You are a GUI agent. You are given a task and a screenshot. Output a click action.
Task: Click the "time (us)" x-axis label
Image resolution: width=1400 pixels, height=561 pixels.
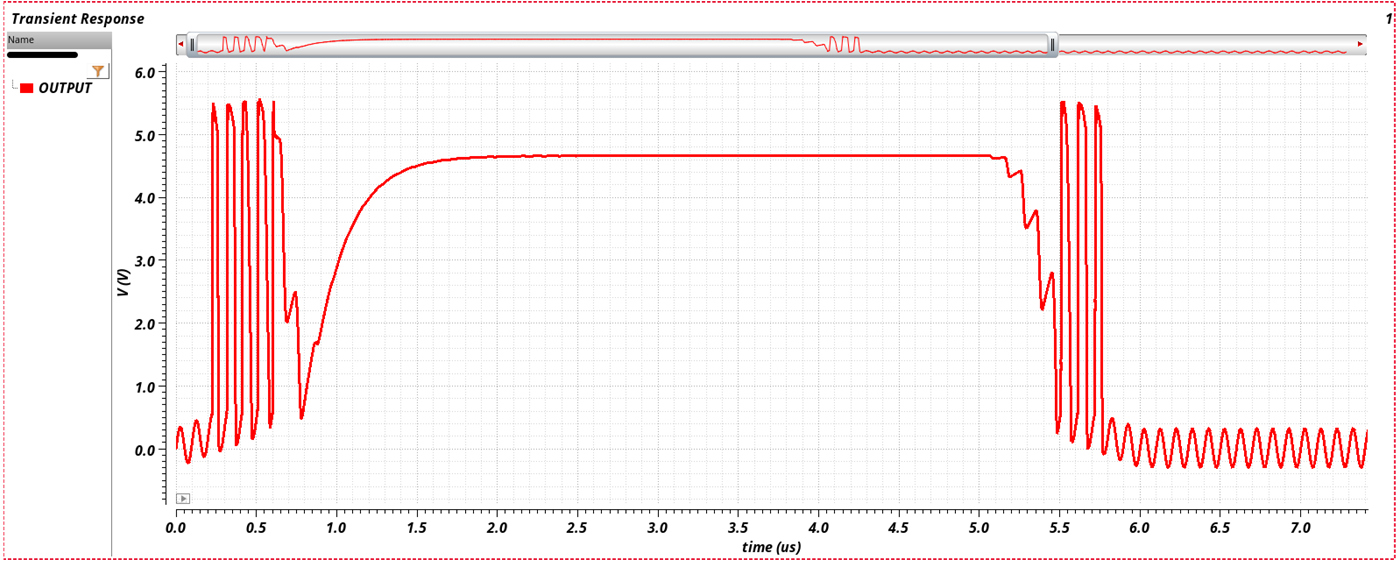click(771, 547)
